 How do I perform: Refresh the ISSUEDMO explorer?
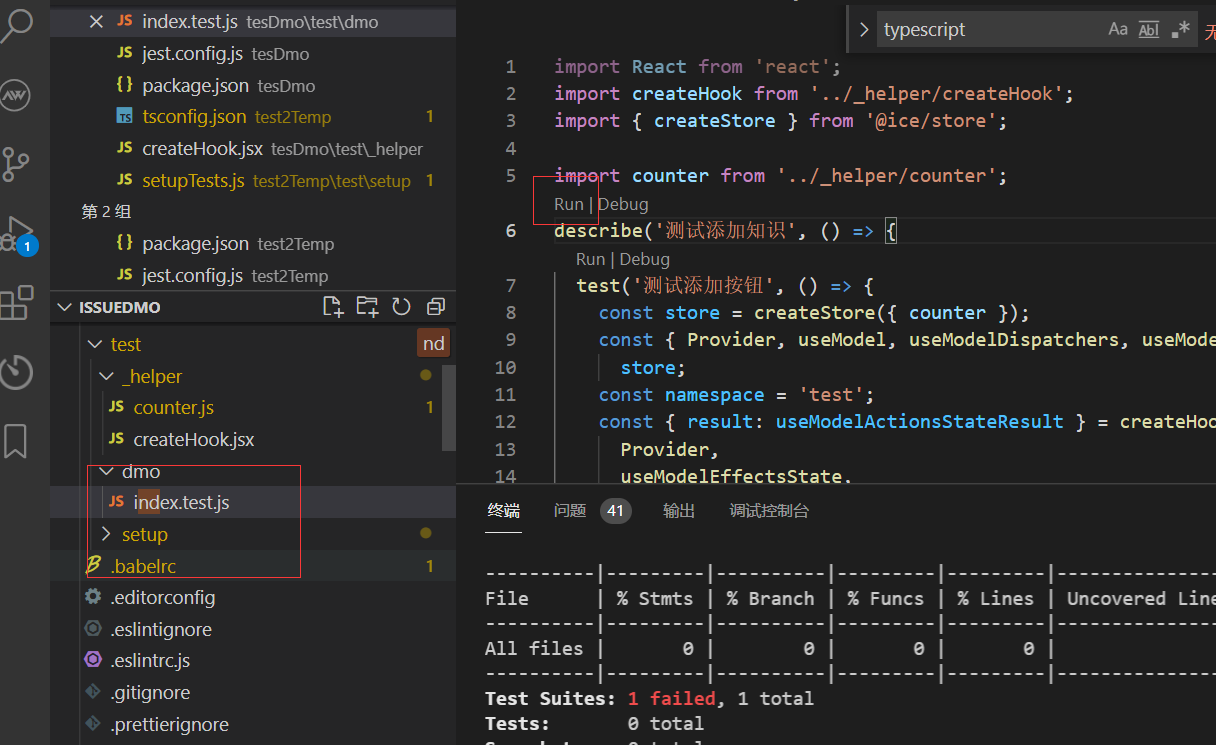[402, 306]
